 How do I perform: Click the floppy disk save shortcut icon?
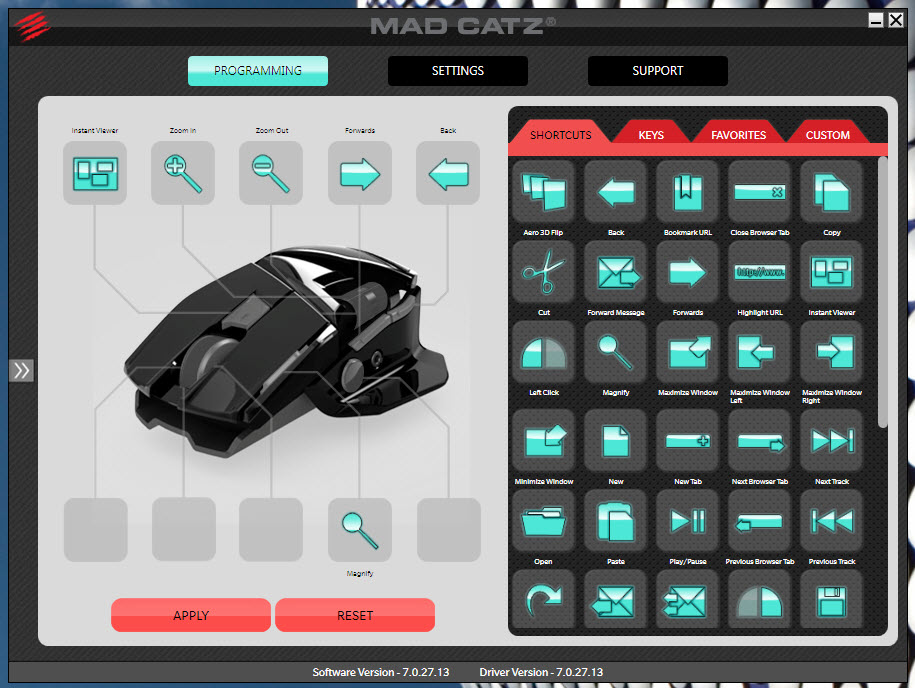[832, 600]
